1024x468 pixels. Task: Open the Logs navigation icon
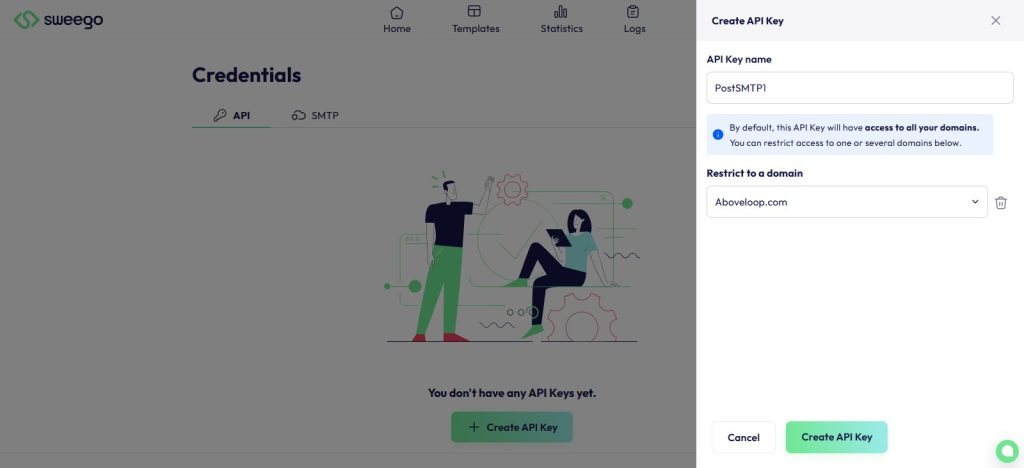point(634,12)
